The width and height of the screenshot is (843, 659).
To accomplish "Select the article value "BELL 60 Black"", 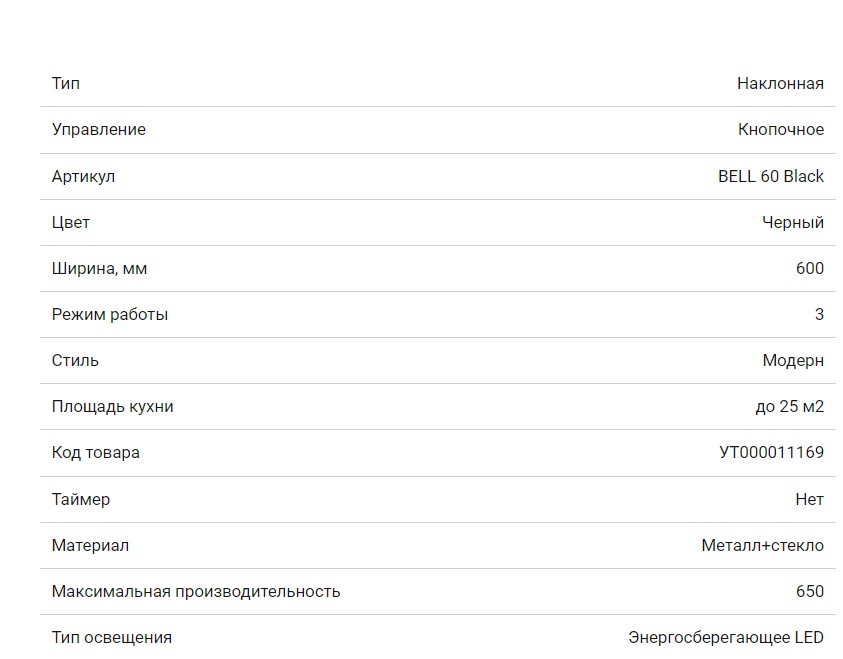I will tap(770, 176).
